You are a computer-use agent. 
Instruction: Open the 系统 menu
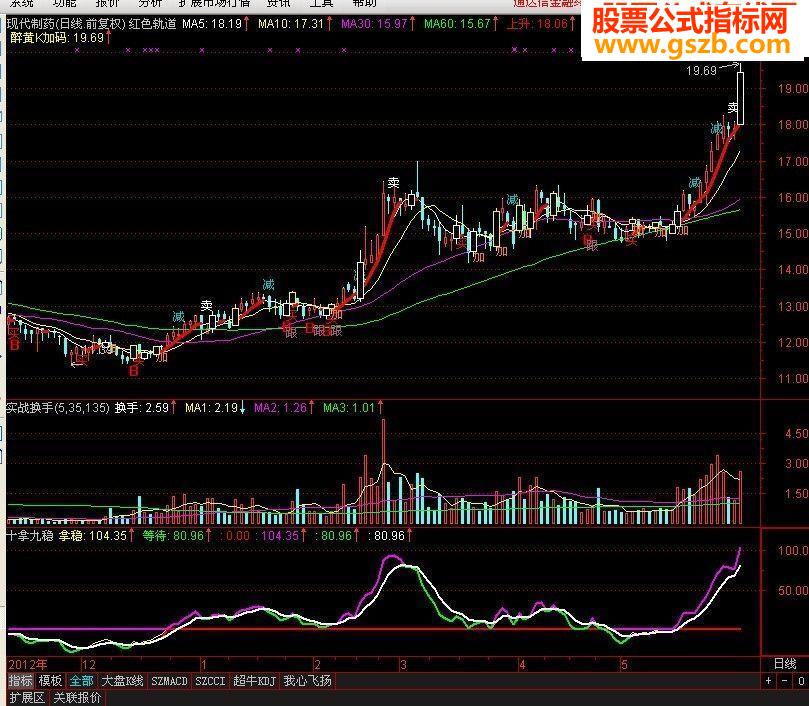(22, 3)
